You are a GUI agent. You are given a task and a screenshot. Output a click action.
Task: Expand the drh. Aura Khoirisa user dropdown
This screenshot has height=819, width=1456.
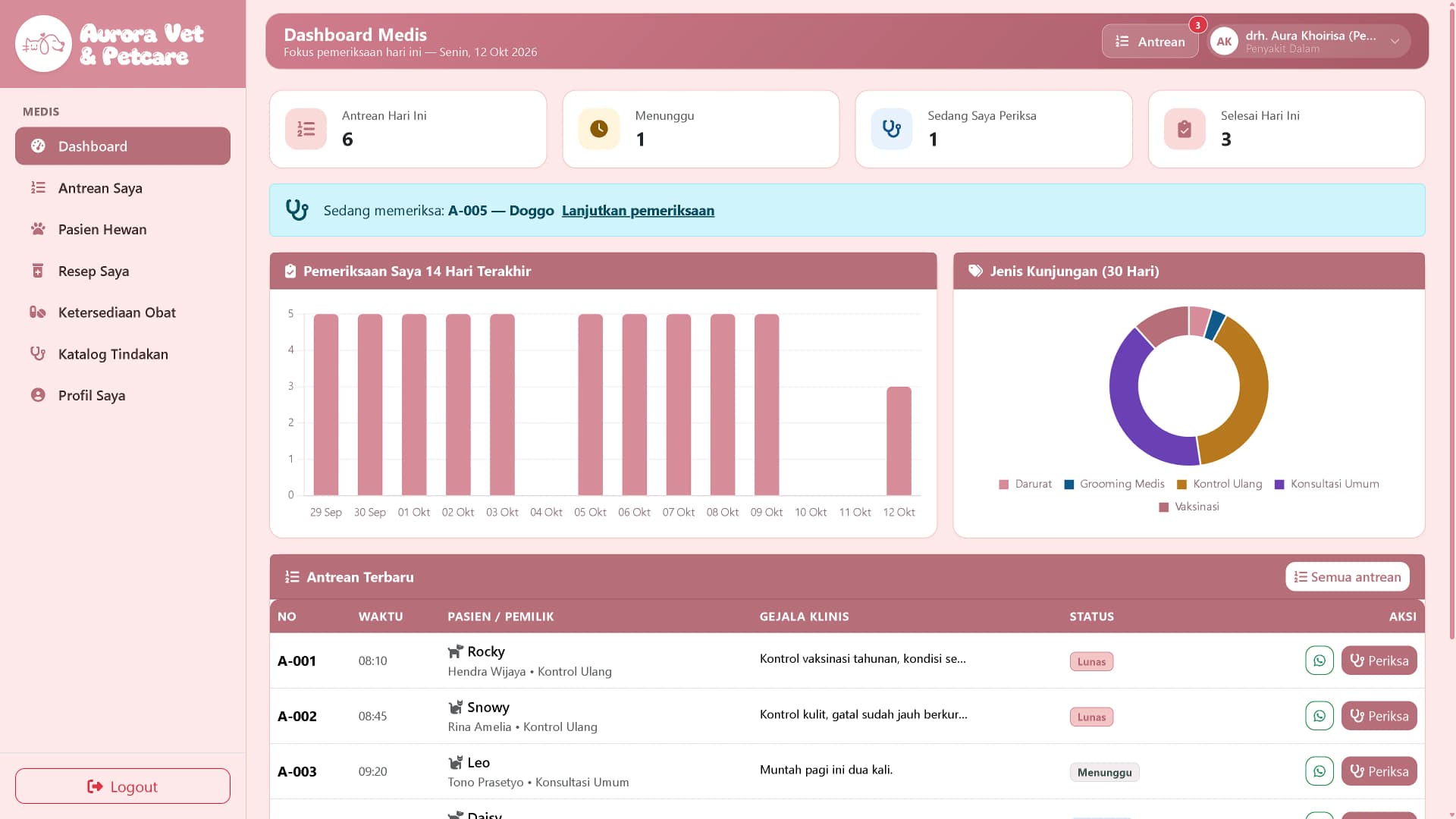(1310, 42)
